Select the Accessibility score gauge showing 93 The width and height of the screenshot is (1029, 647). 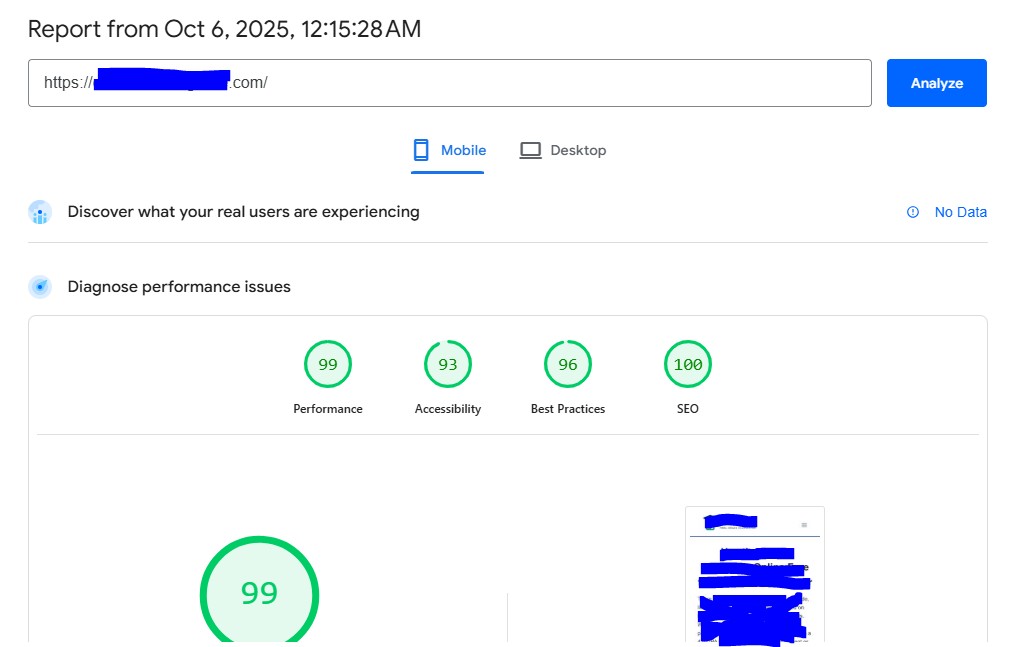click(x=448, y=365)
